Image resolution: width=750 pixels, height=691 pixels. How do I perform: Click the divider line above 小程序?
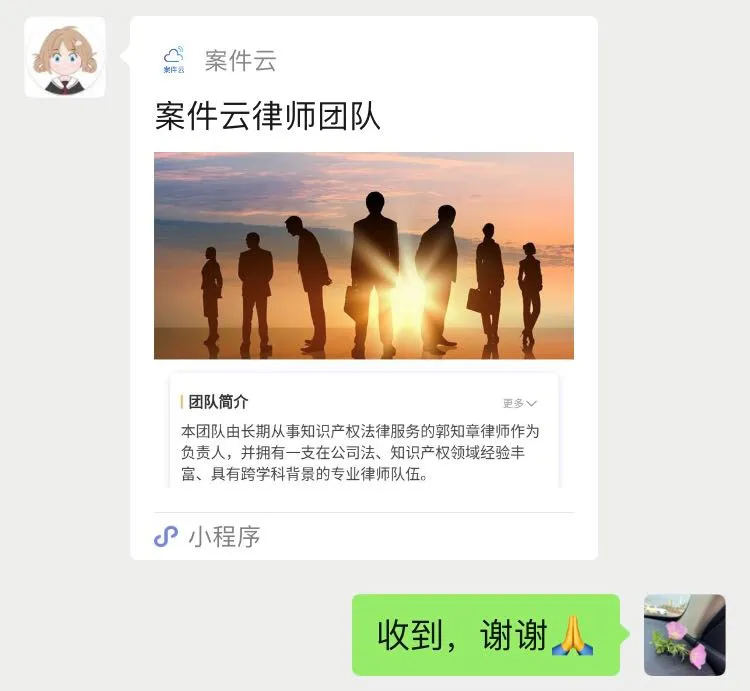pyautogui.click(x=364, y=512)
